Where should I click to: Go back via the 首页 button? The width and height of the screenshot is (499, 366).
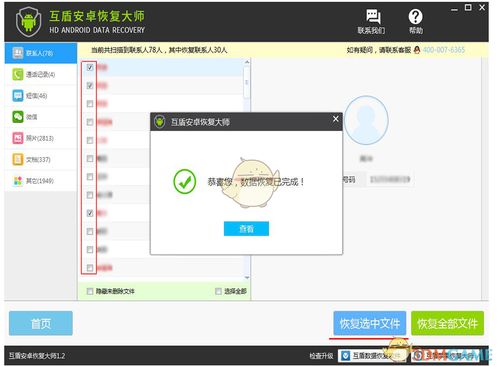[x=41, y=323]
